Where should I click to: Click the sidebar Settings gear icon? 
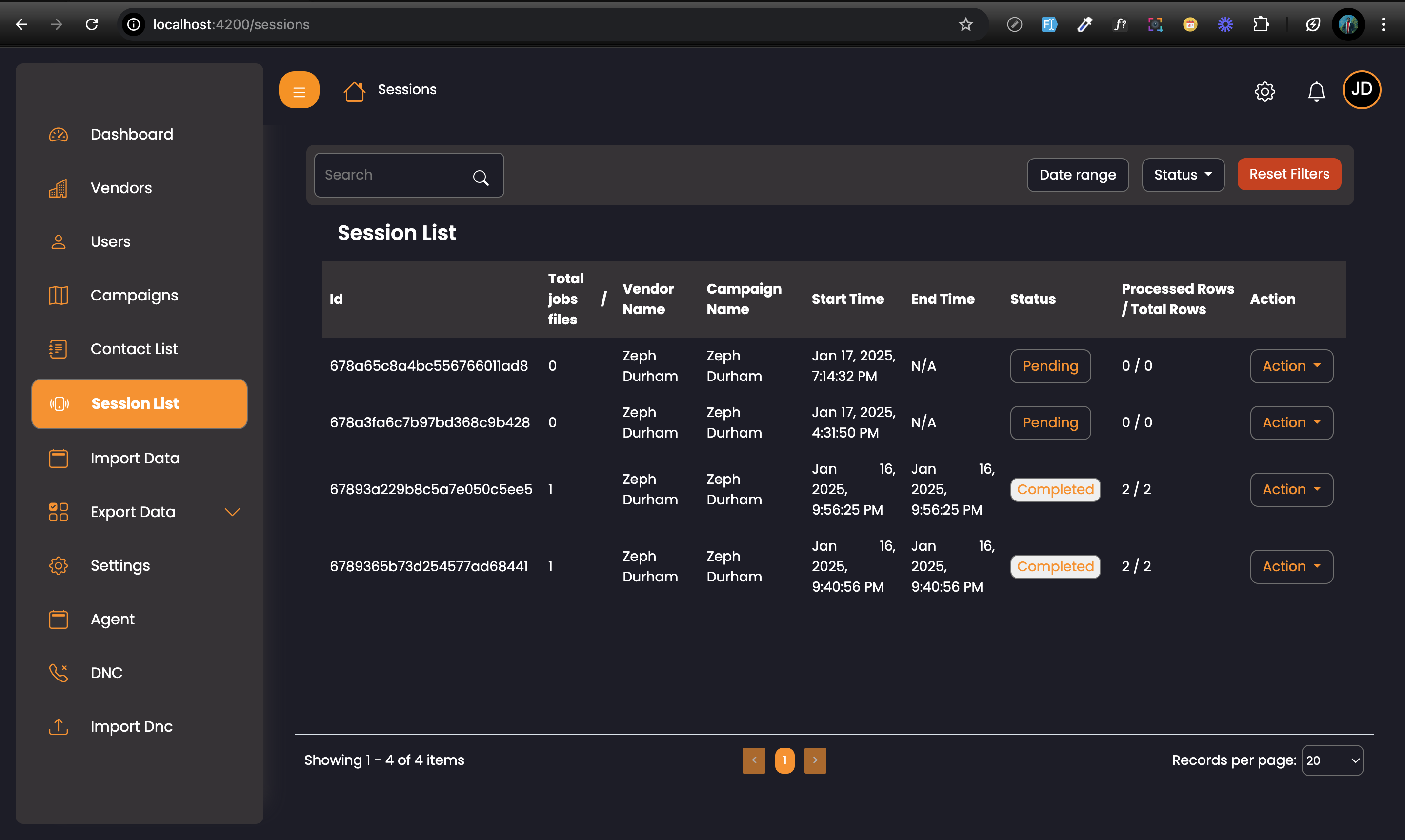click(x=59, y=565)
